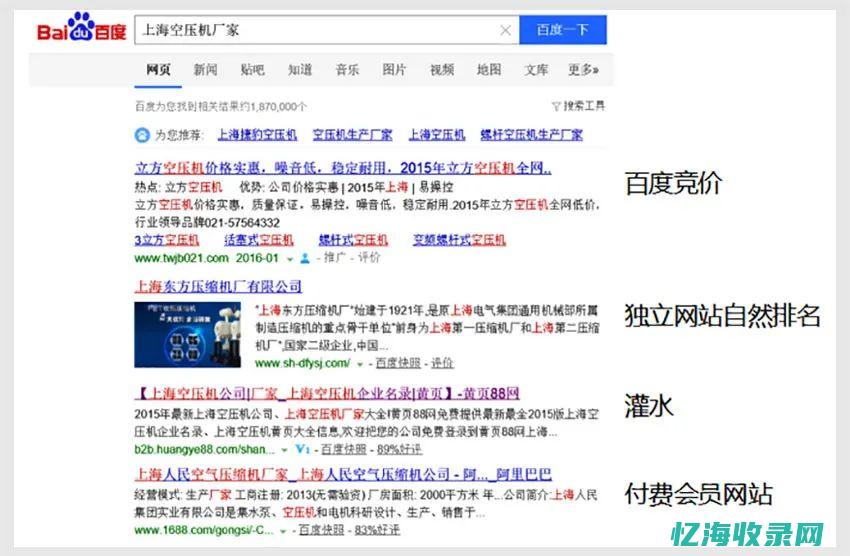Open the 立方空压机价格实惠 result title
Screen dimensions: 850x556
(x=343, y=168)
